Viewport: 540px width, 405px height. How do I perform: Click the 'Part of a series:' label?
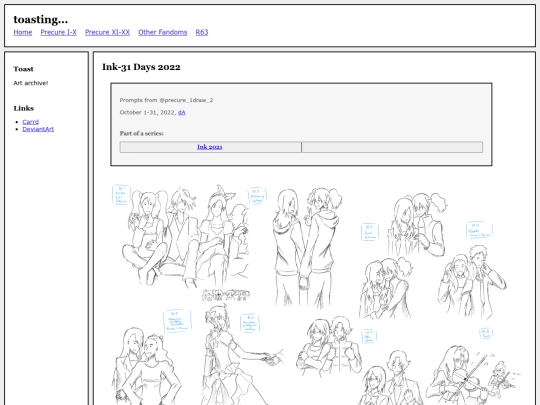click(x=142, y=133)
